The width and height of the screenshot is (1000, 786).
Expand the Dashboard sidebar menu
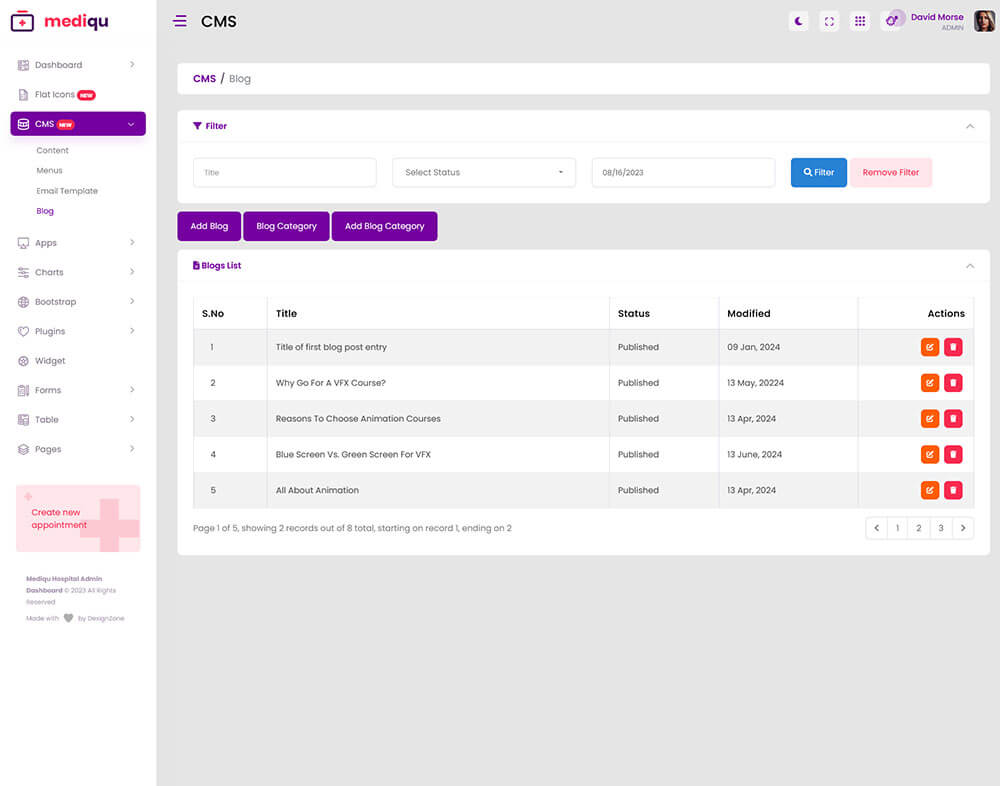point(76,65)
